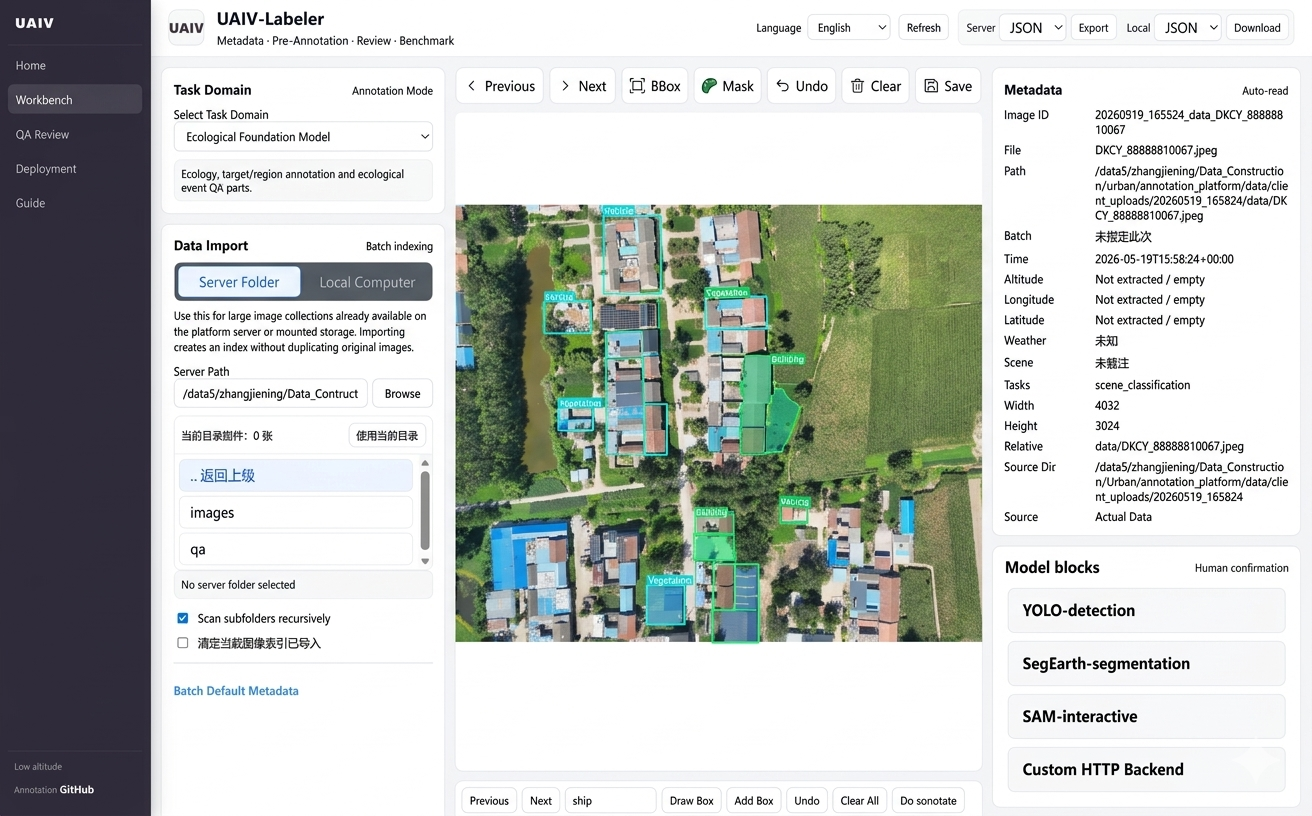Advance to next image using the right-chevron button
The image size is (1312, 816).
click(582, 86)
